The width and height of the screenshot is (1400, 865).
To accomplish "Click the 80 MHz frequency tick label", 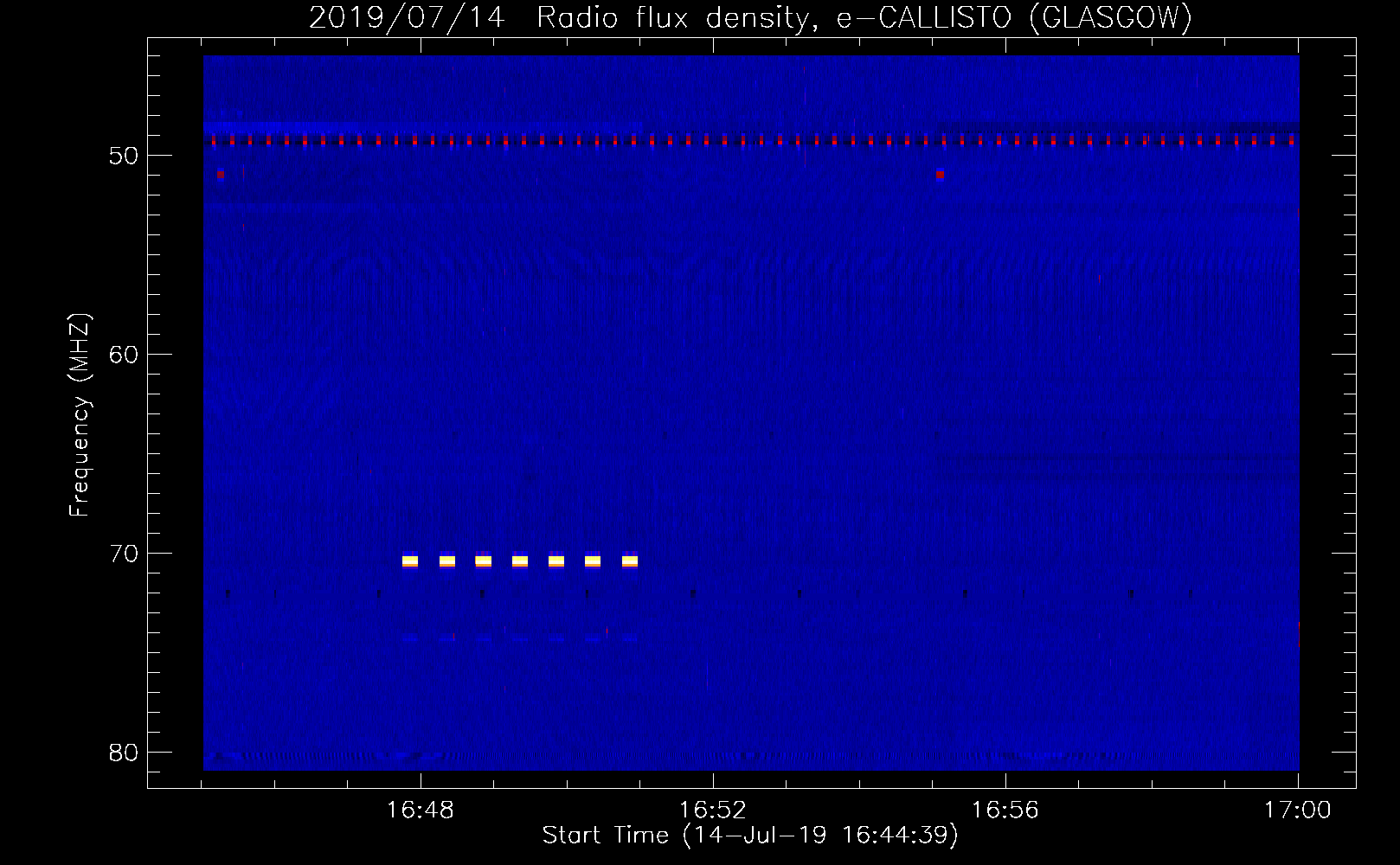I will click(124, 753).
